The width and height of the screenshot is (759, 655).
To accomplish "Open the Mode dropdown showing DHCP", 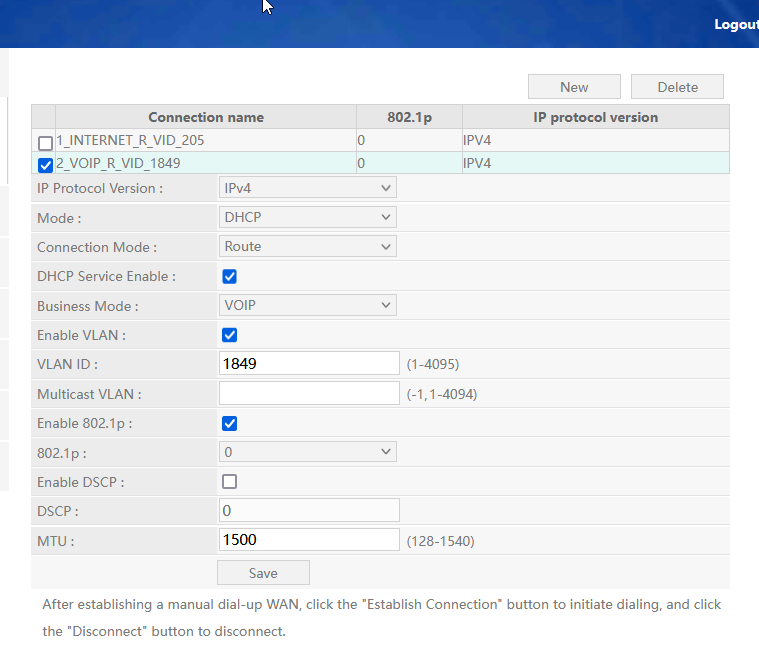I will coord(307,217).
